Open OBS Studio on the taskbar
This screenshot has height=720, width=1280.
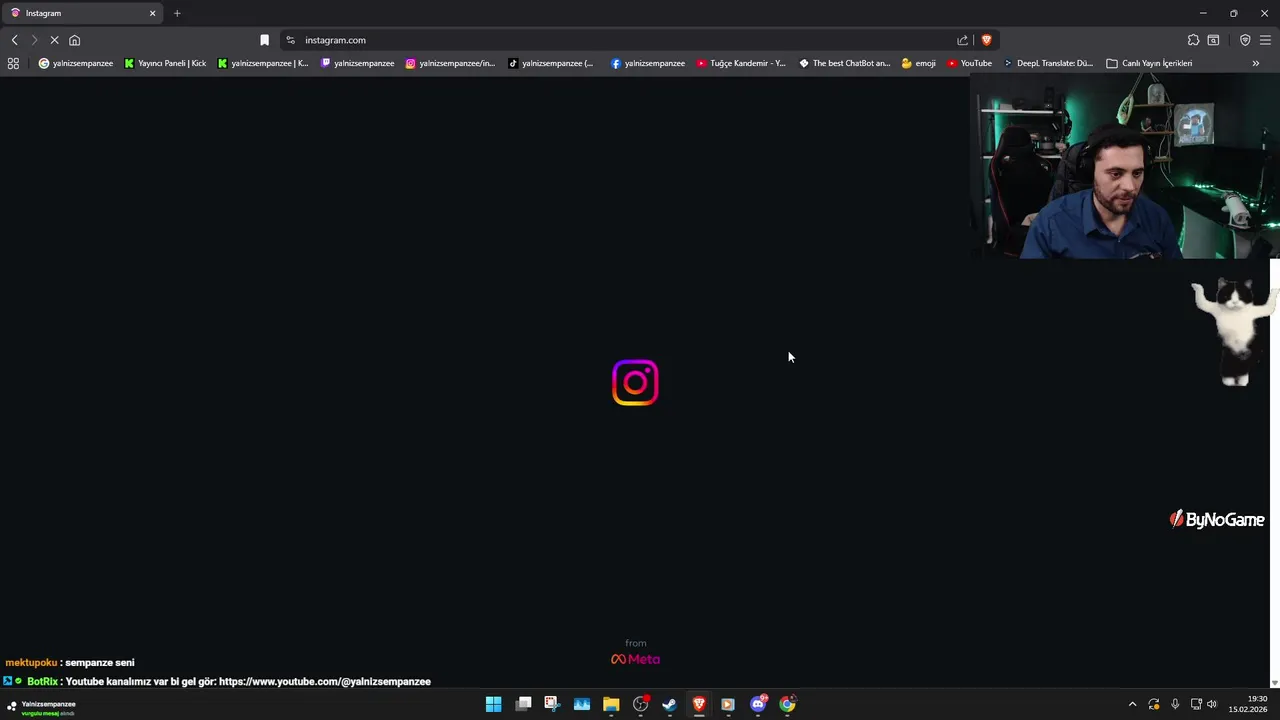(x=640, y=704)
